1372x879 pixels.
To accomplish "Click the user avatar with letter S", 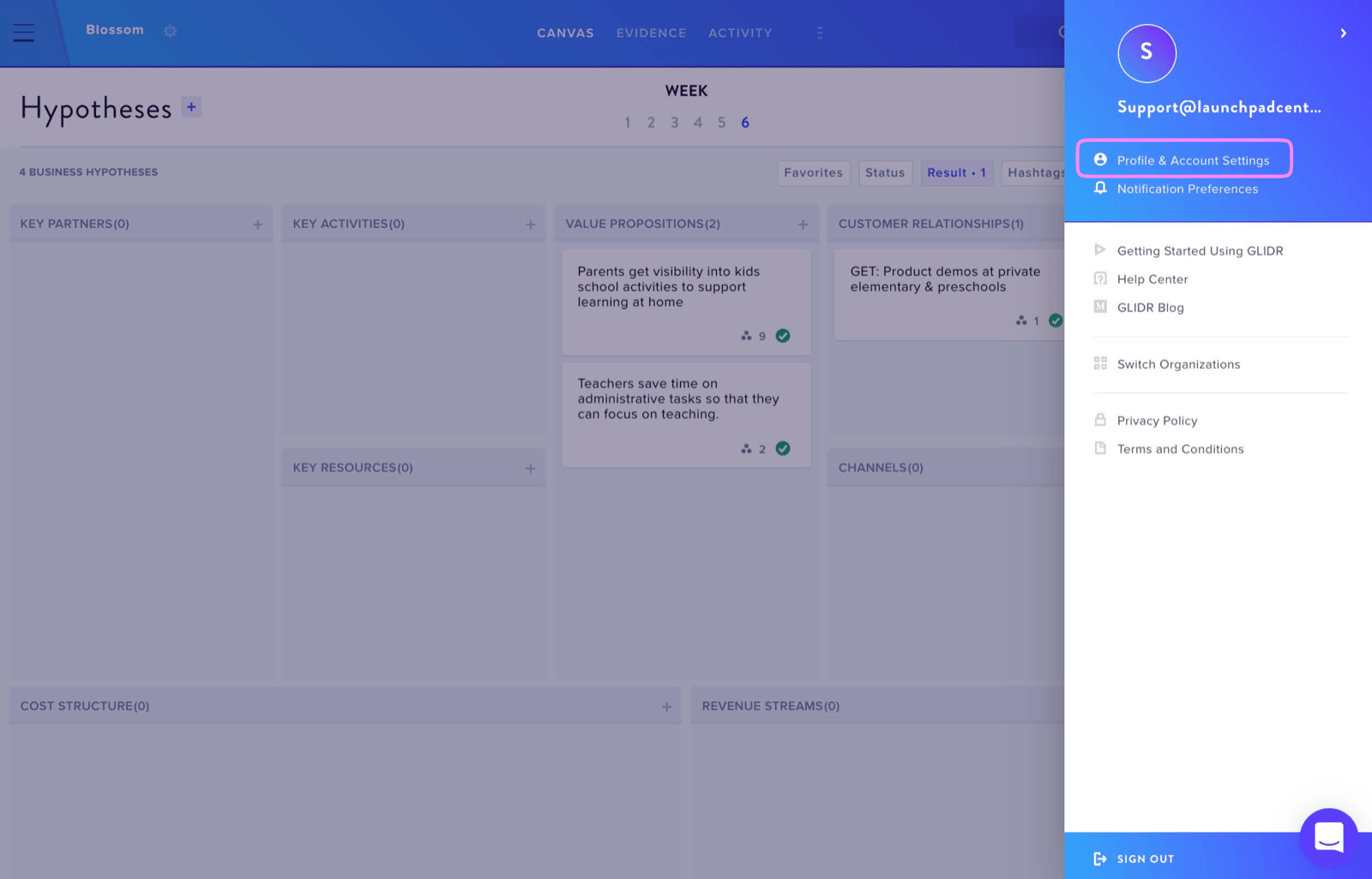I will click(x=1146, y=53).
